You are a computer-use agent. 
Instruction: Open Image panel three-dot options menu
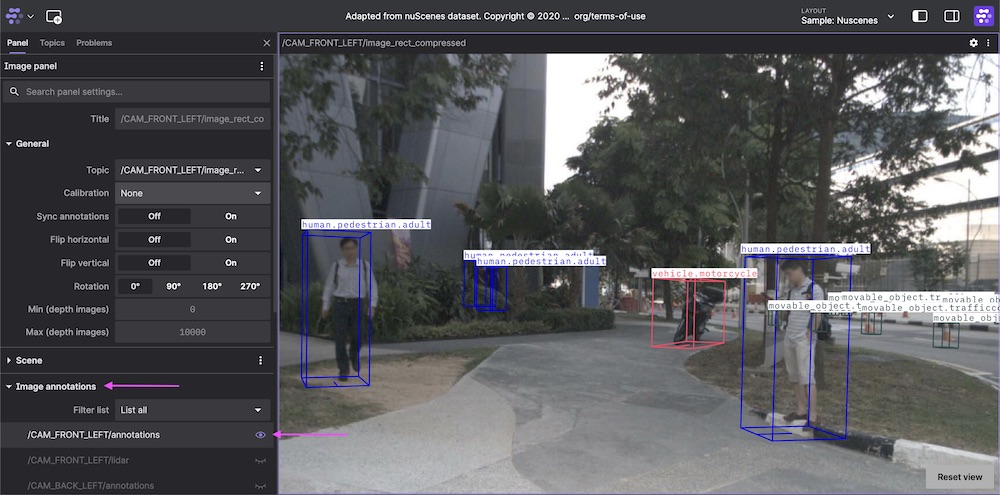tap(261, 66)
